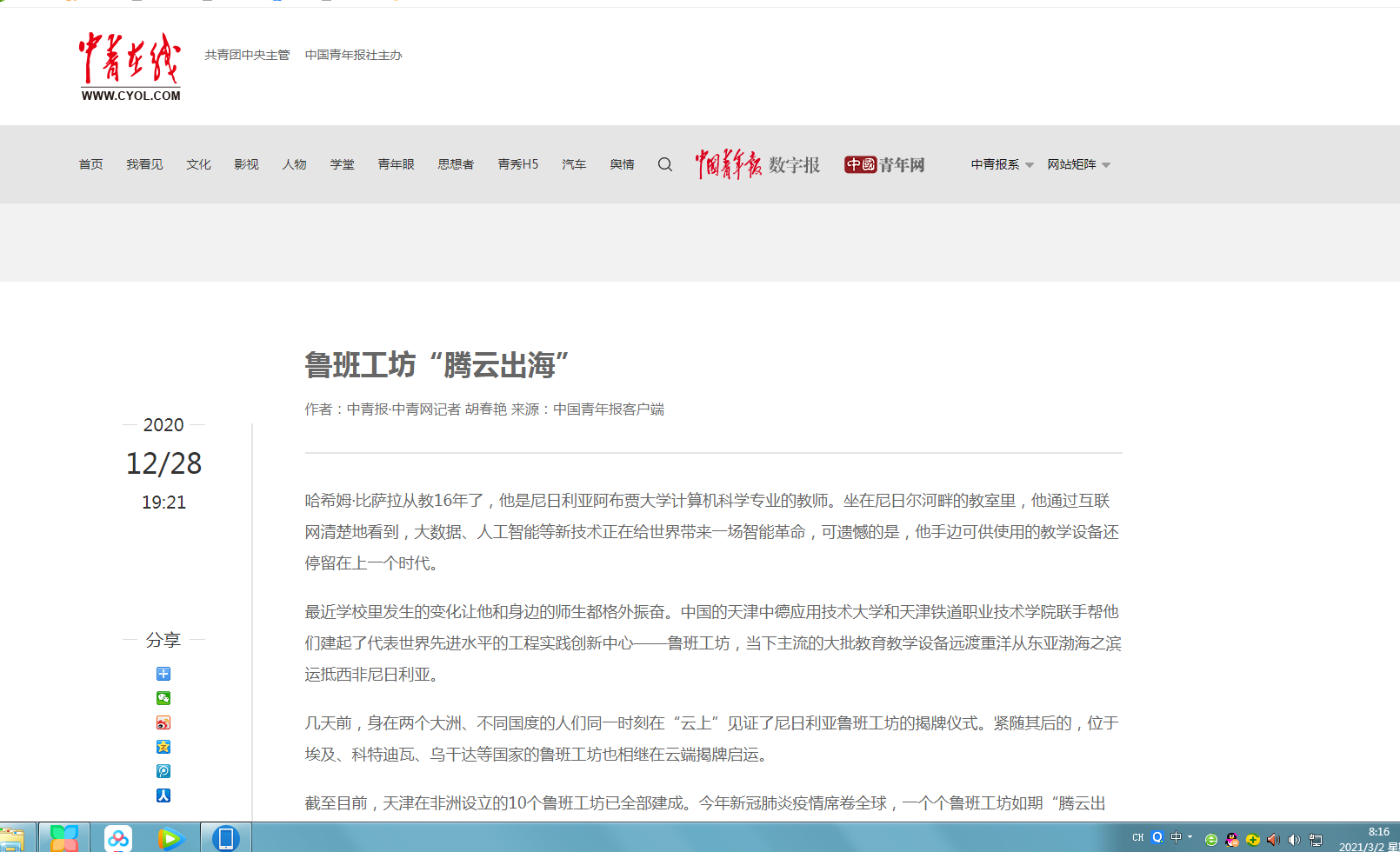The image size is (1400, 852).
Task: Share article to QQ Zone star icon
Action: click(163, 747)
